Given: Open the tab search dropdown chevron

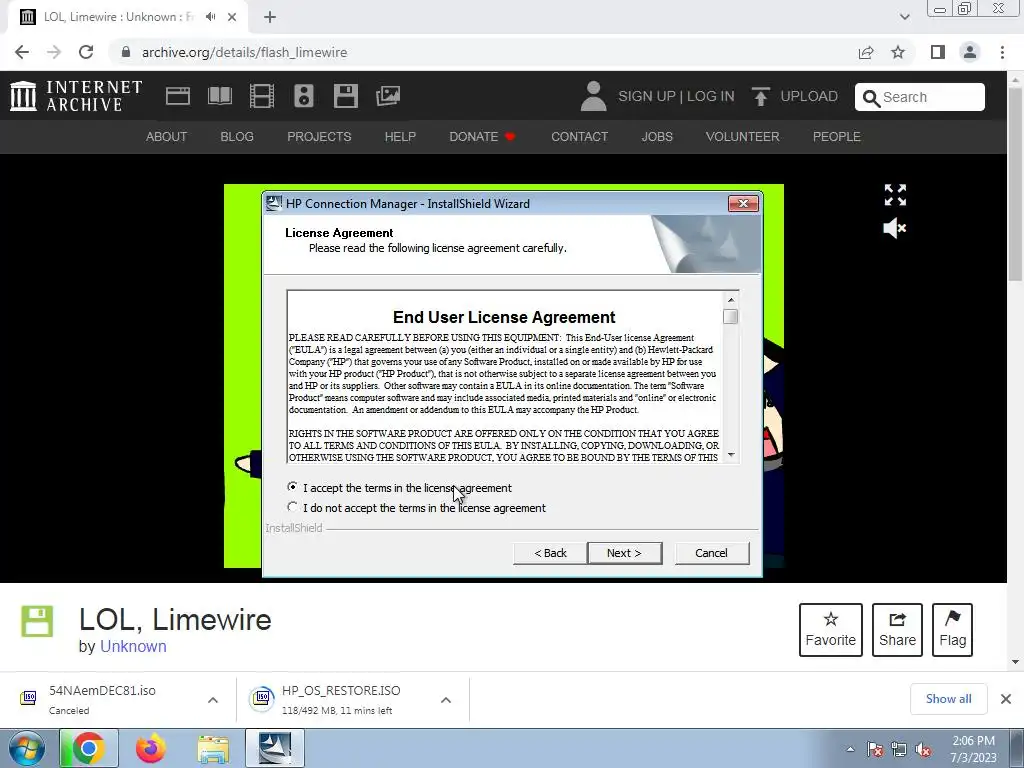Looking at the screenshot, I should [904, 17].
